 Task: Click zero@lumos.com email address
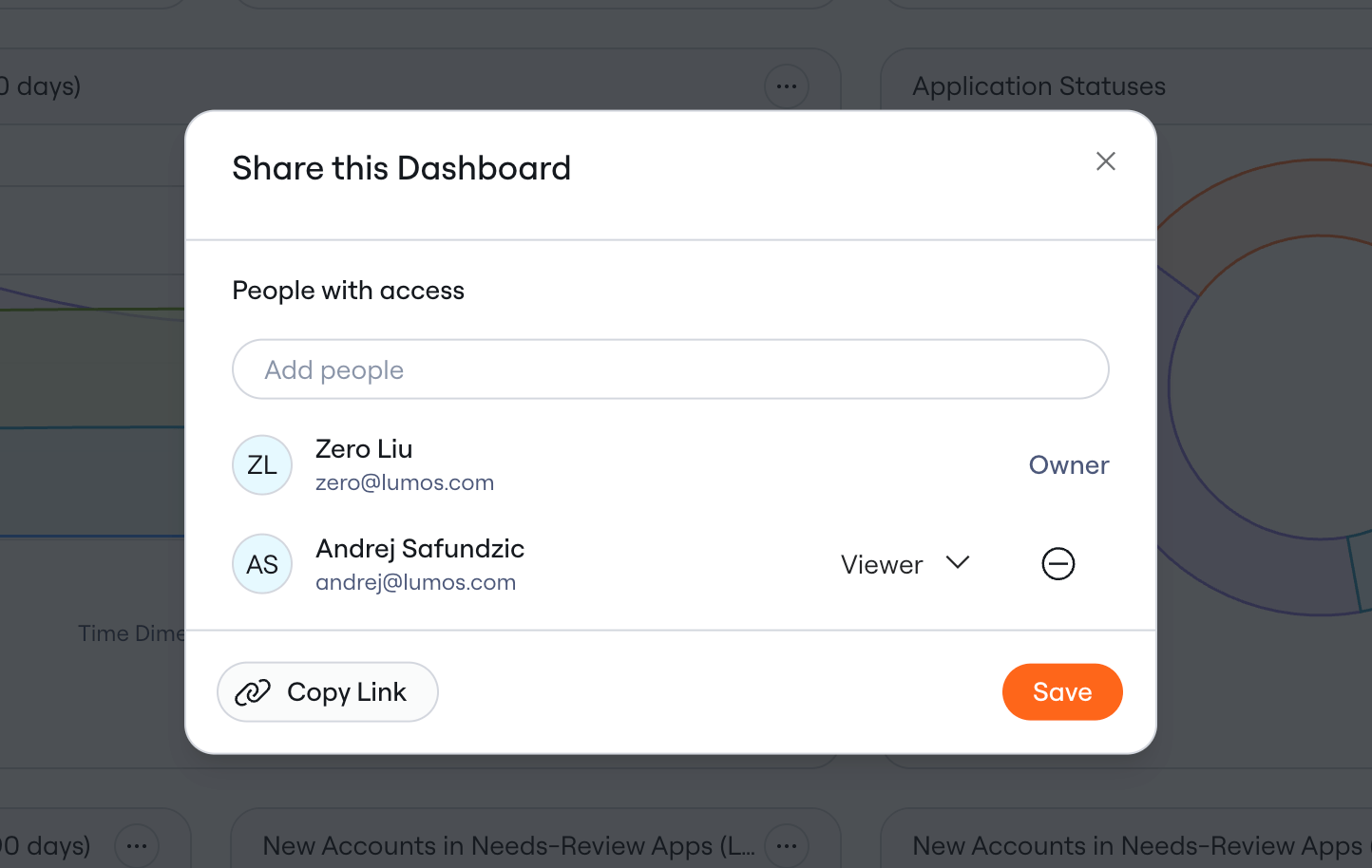click(405, 482)
